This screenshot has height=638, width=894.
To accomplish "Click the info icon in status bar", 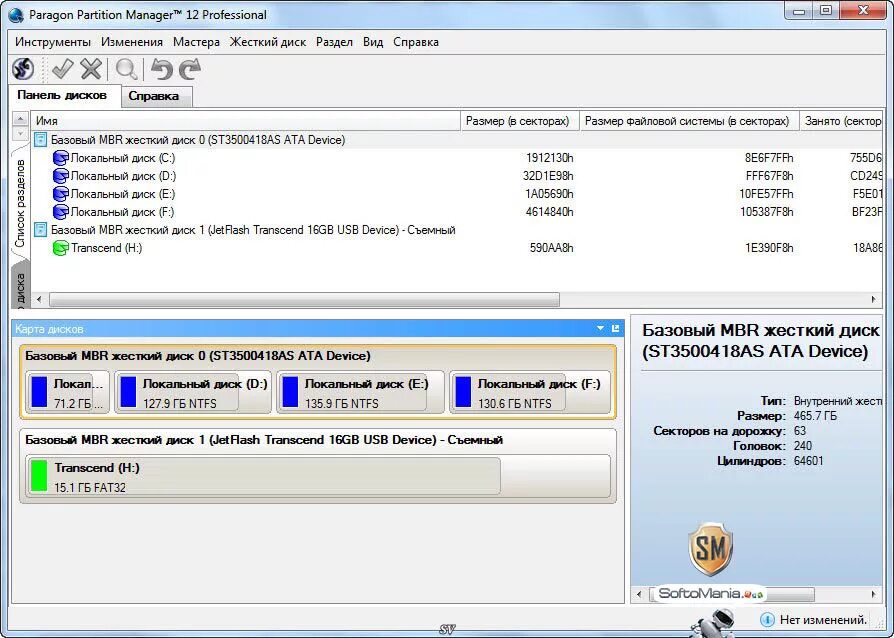I will point(767,619).
